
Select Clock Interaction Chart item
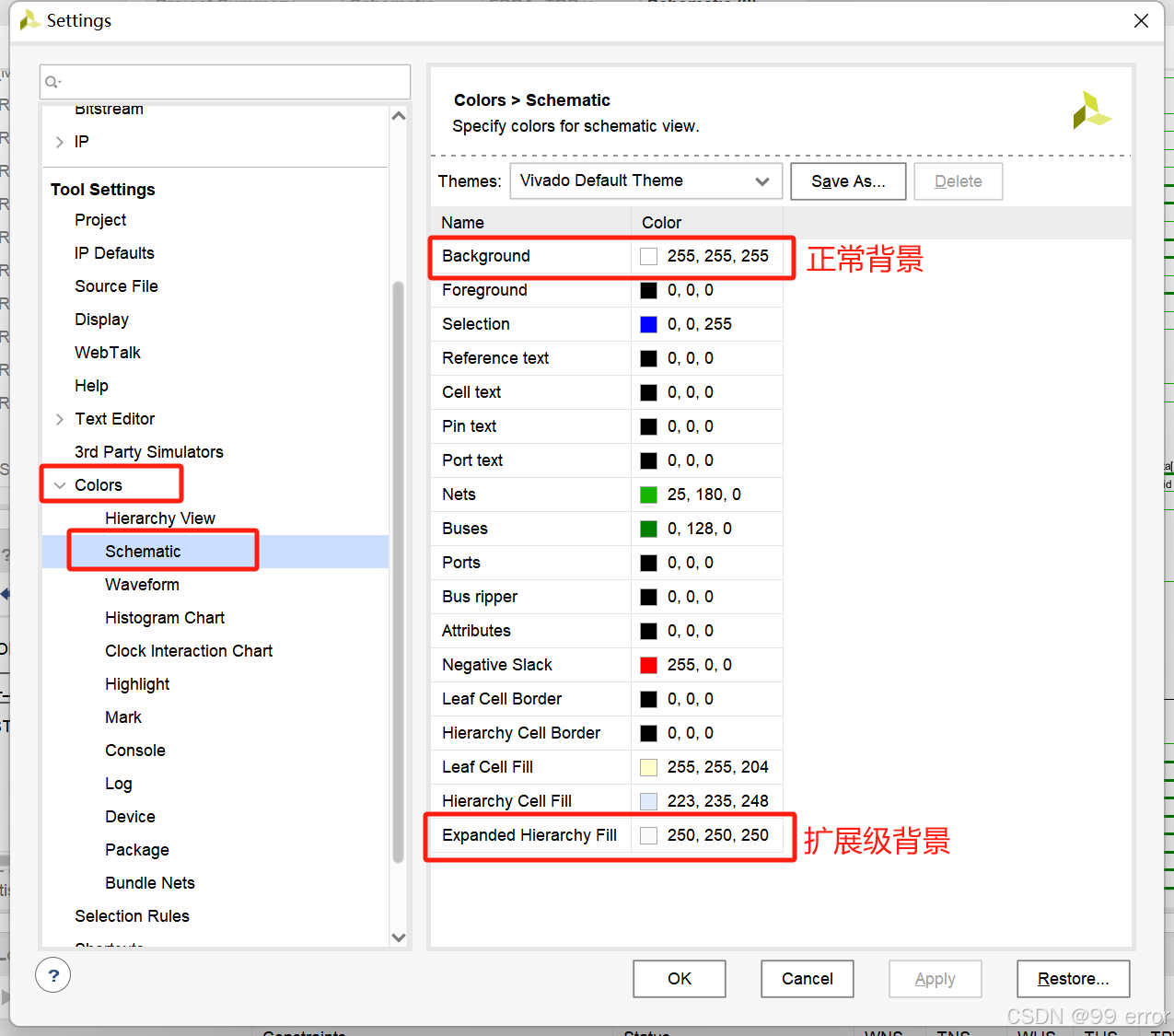click(189, 651)
